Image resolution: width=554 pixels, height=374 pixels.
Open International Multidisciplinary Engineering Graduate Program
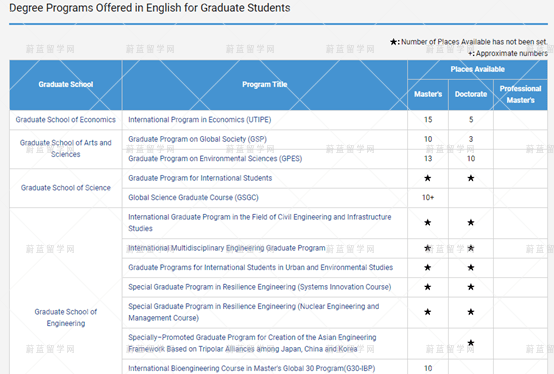click(226, 248)
